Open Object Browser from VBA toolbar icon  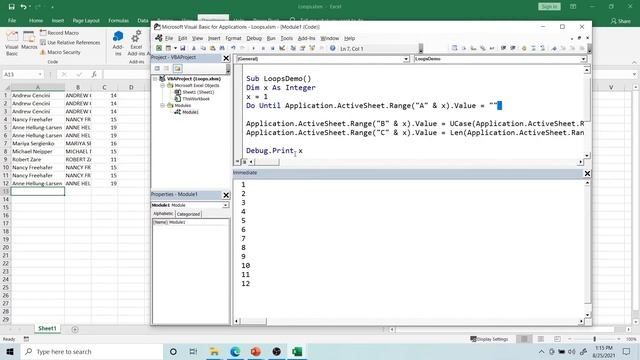click(312, 48)
